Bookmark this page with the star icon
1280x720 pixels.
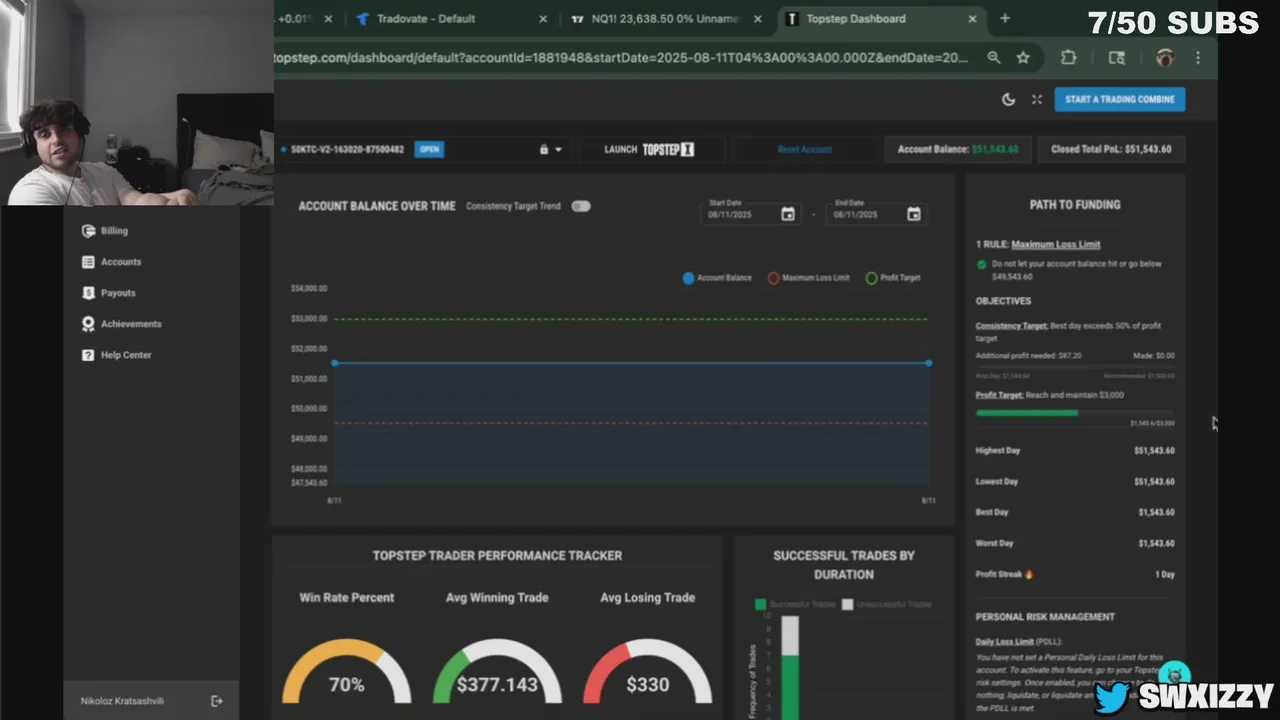[1023, 58]
